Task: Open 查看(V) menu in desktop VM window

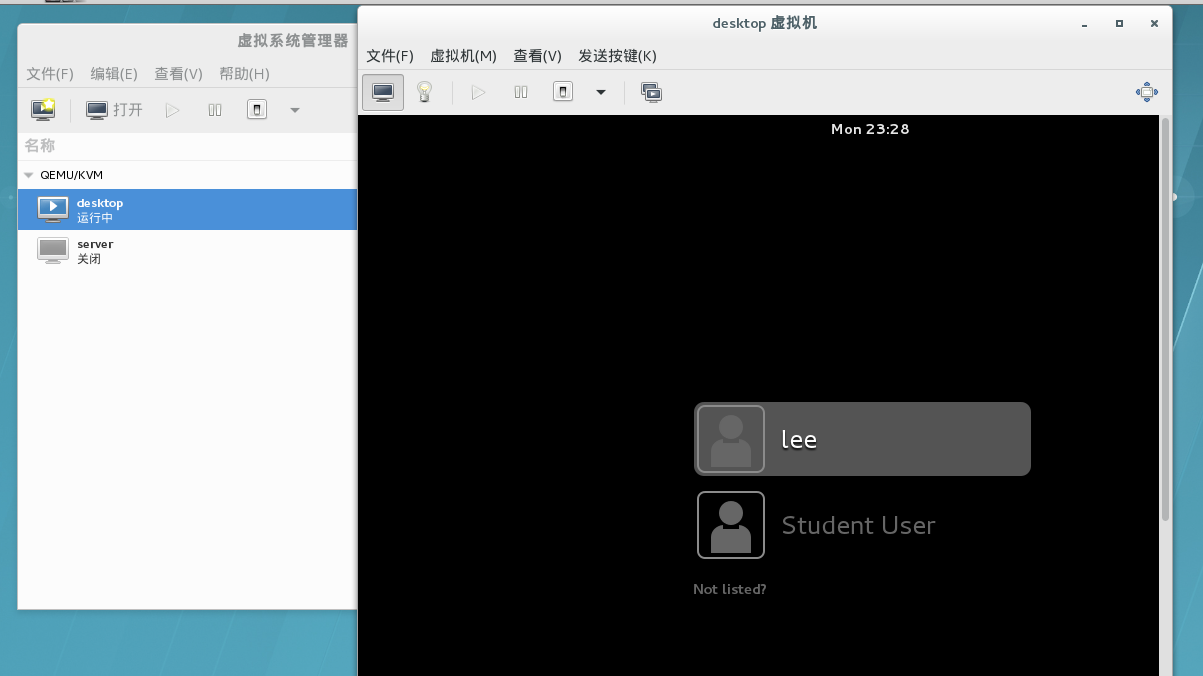Action: [537, 56]
